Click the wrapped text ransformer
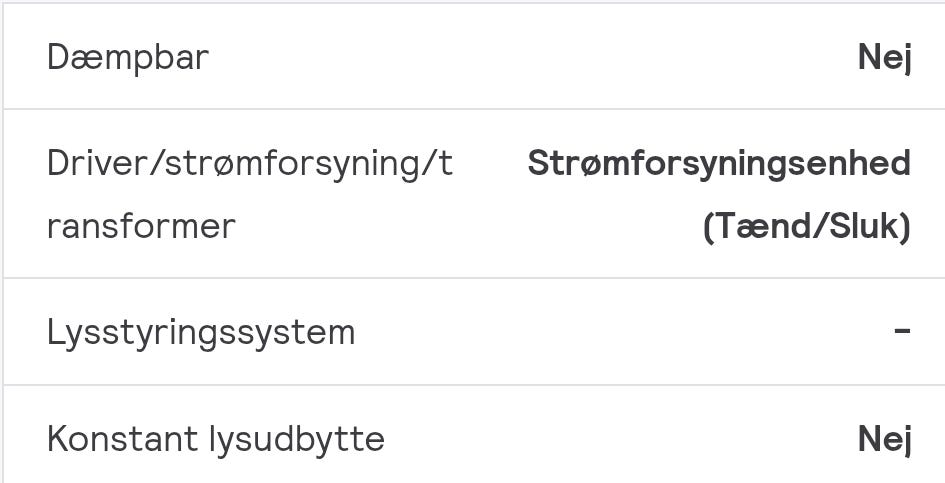This screenshot has height=483, width=945. (x=141, y=227)
